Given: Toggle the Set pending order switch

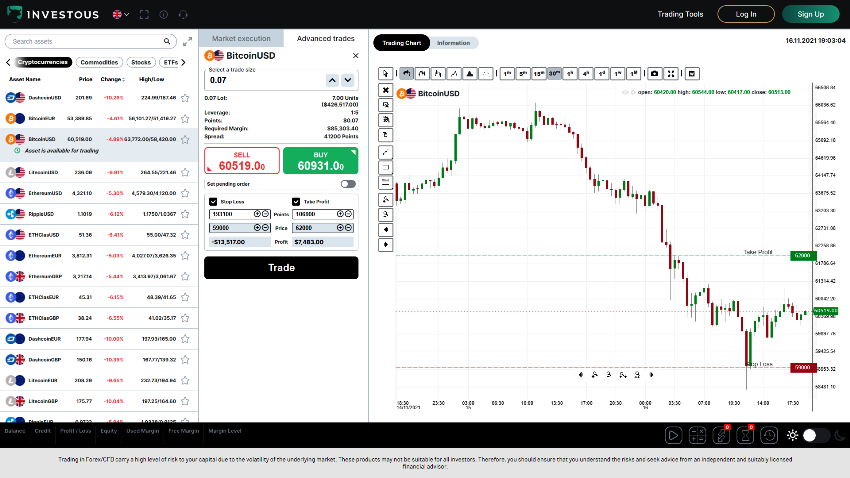Looking at the screenshot, I should 348,184.
